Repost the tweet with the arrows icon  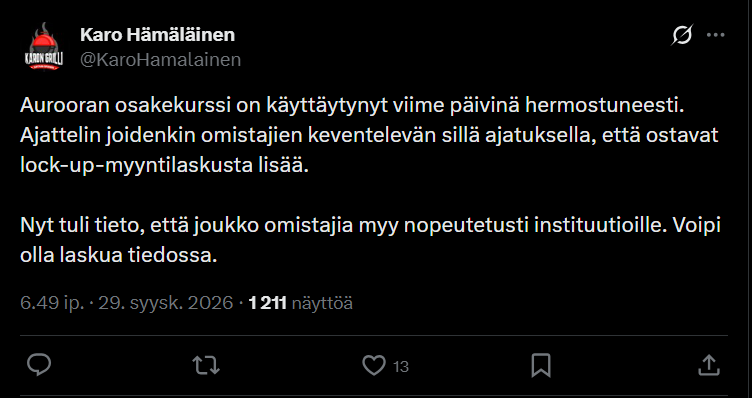coord(206,365)
